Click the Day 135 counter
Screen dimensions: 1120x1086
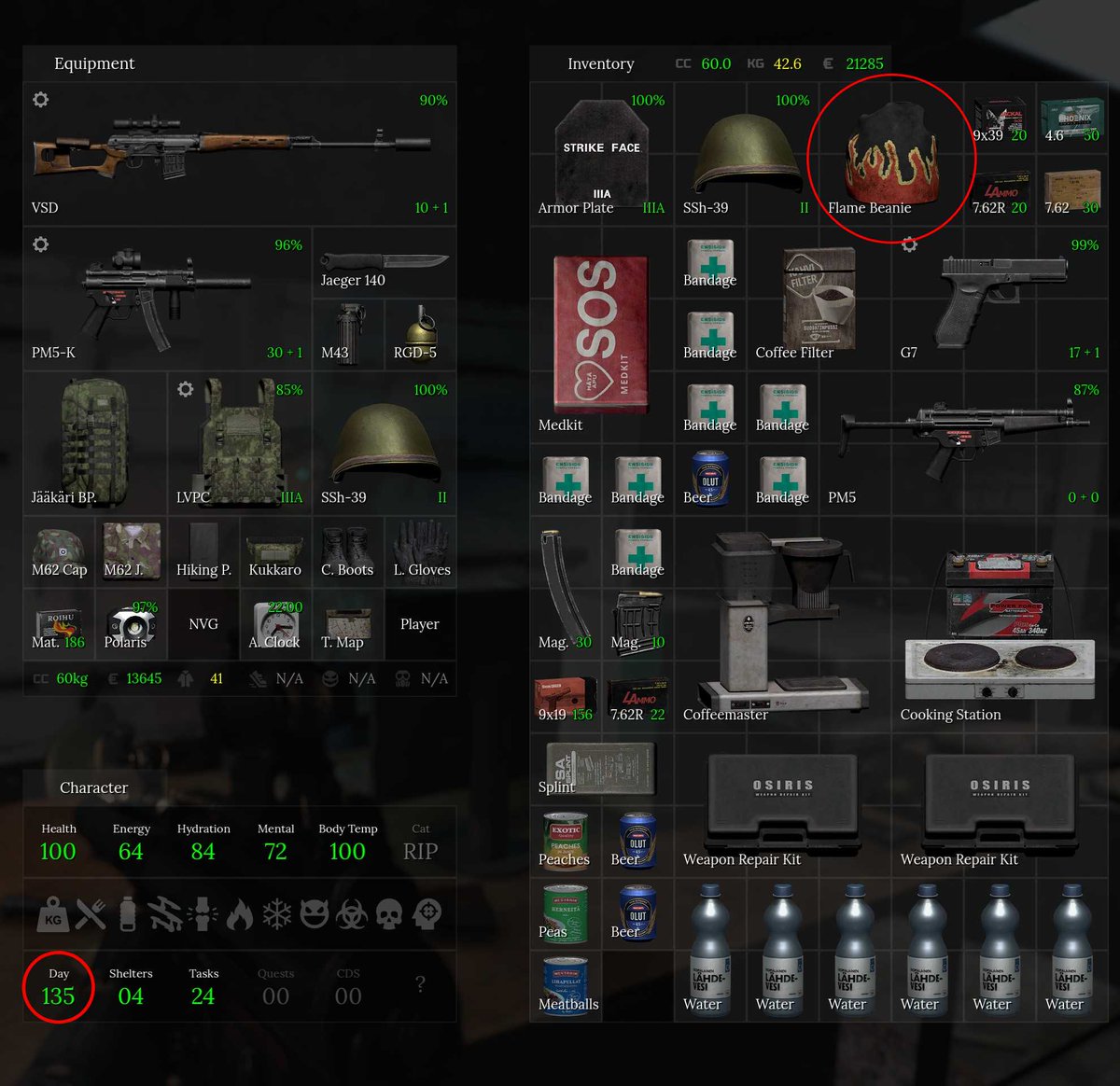58,986
